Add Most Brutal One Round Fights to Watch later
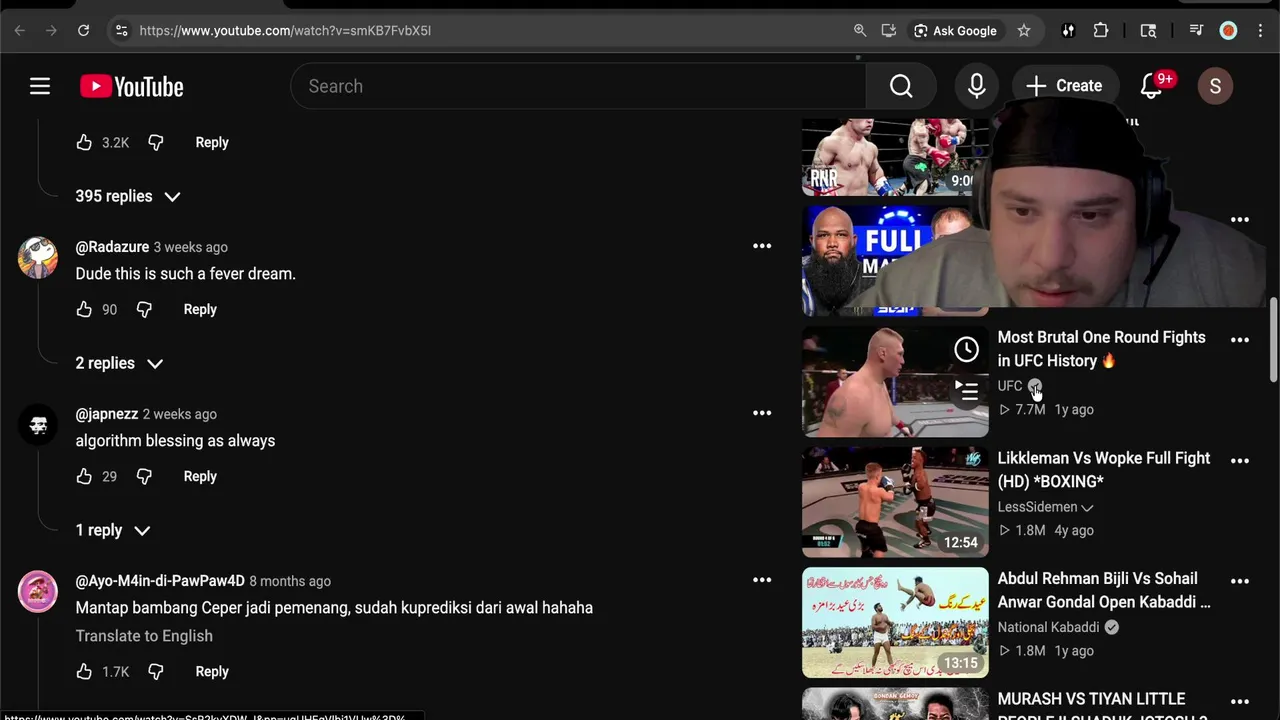Viewport: 1280px width, 720px height. [x=966, y=349]
